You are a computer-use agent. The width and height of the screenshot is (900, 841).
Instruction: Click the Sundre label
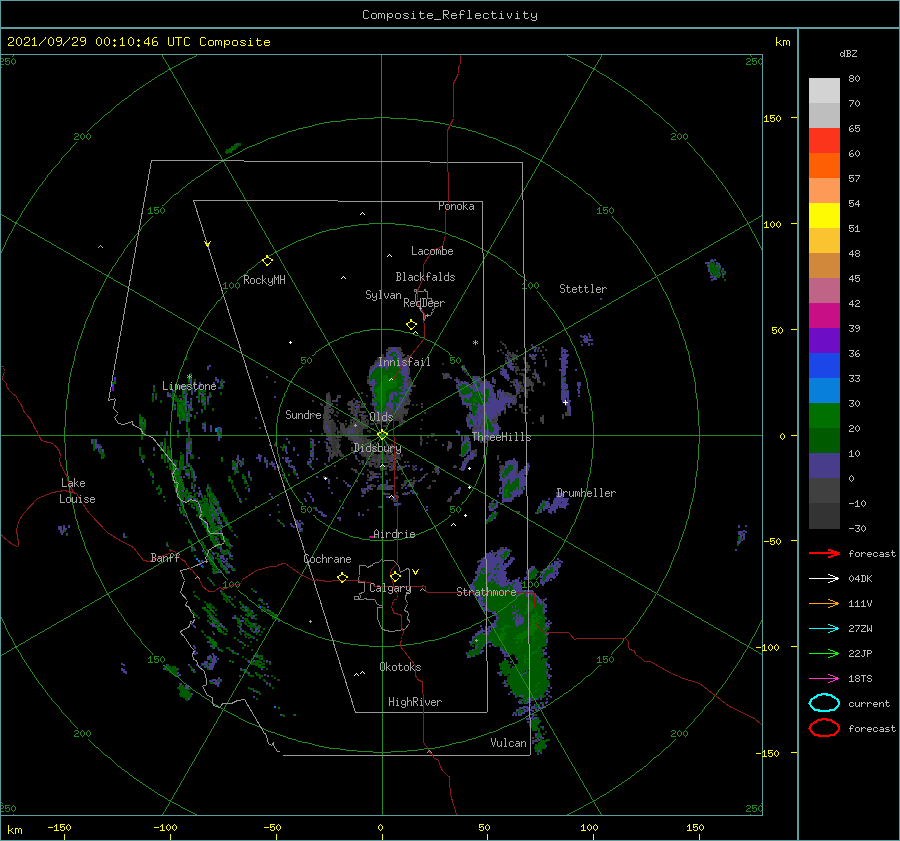(303, 415)
